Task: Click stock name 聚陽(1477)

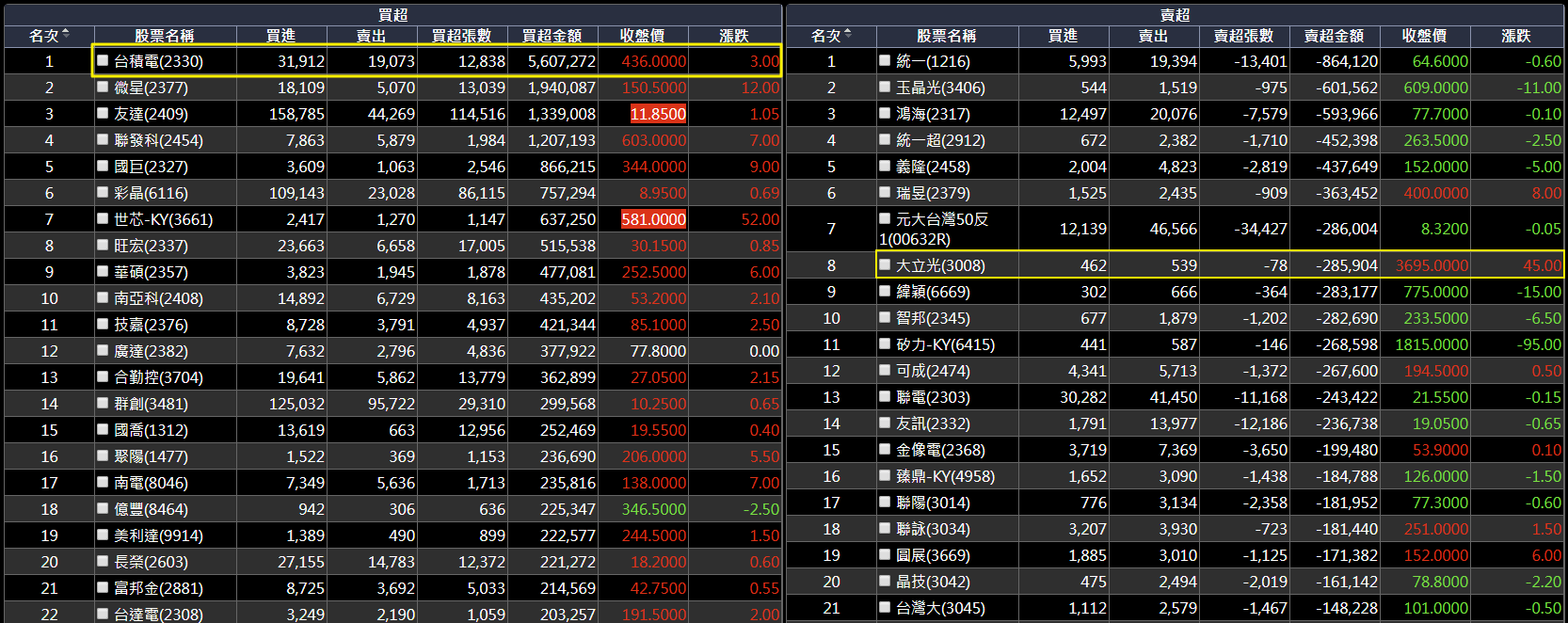Action: (151, 456)
